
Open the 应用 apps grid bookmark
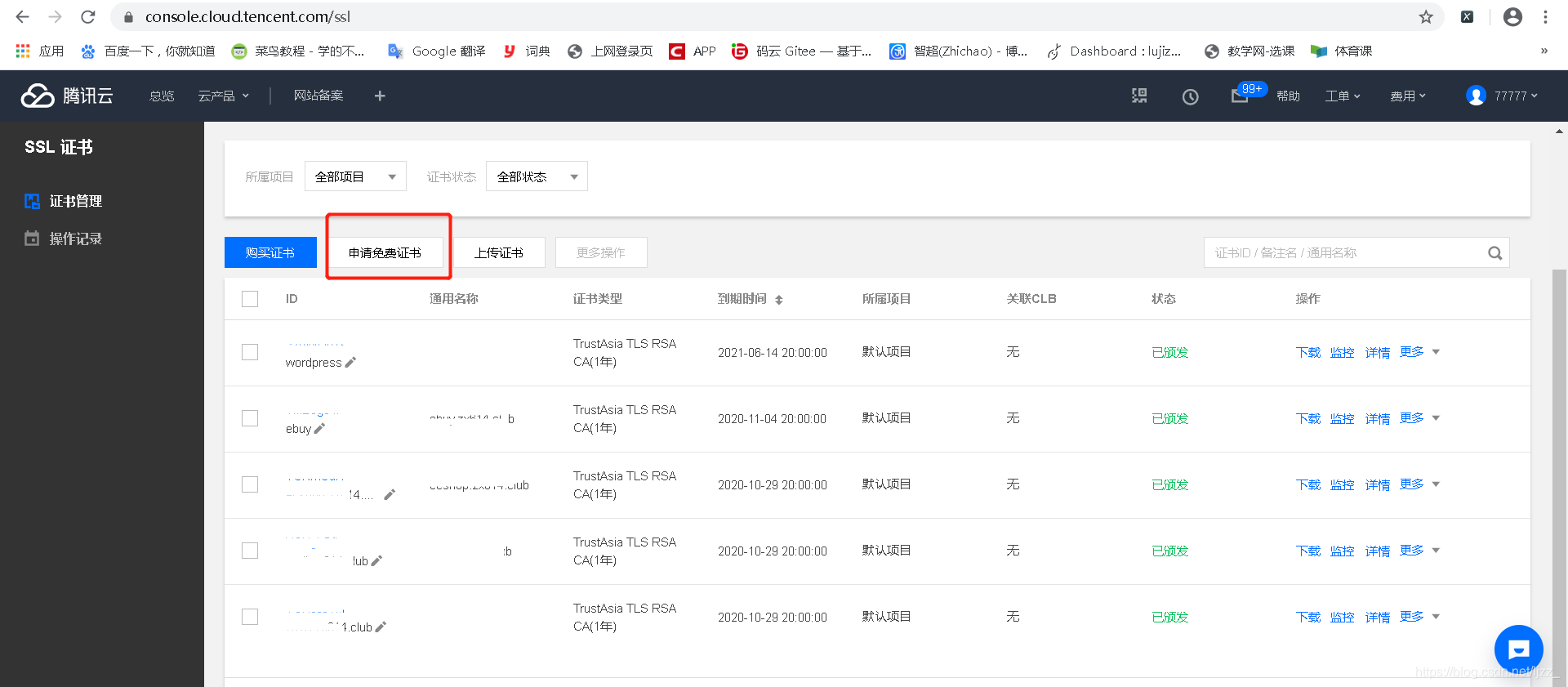tap(39, 51)
